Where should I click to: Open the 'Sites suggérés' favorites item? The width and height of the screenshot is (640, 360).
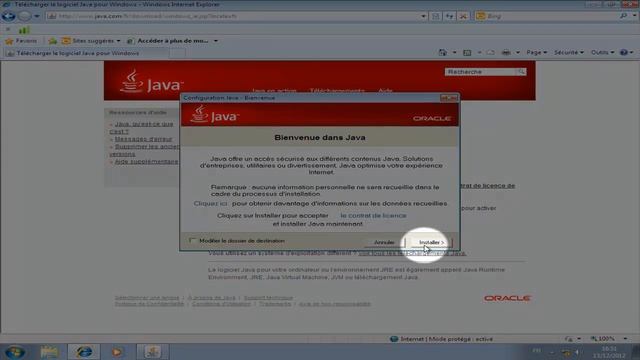pyautogui.click(x=91, y=41)
